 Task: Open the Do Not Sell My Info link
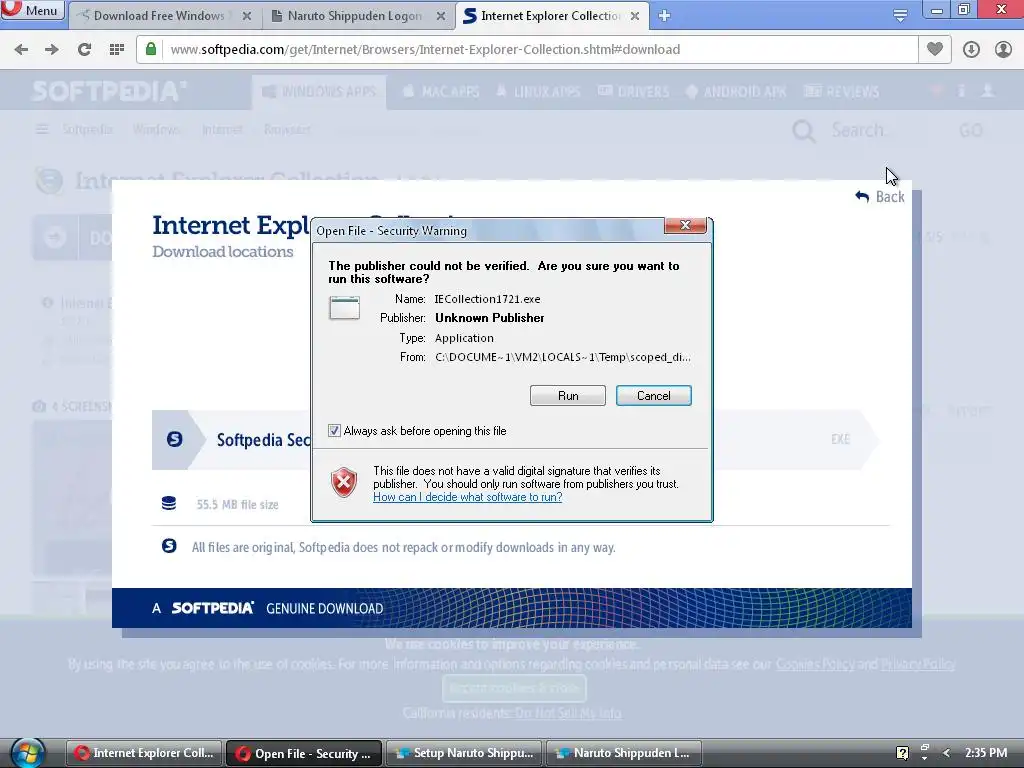(568, 712)
